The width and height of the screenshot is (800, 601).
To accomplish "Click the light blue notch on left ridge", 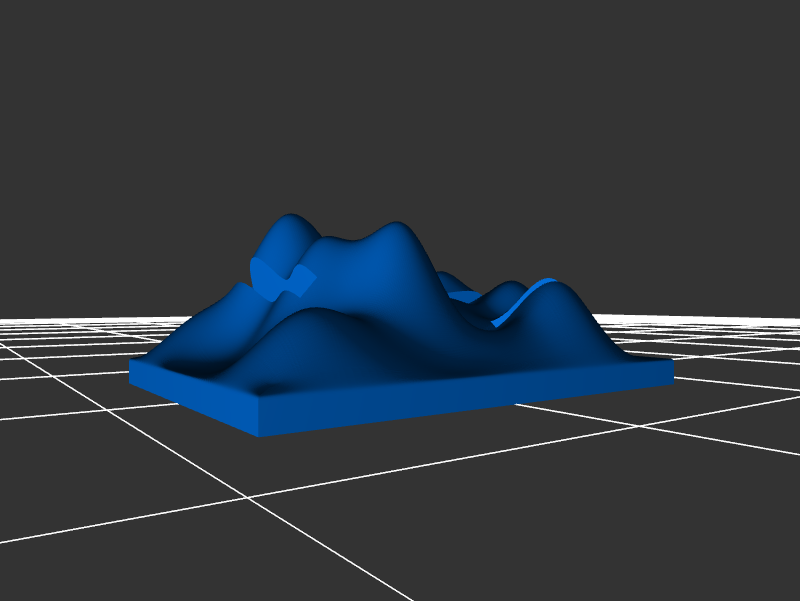I will coord(281,279).
